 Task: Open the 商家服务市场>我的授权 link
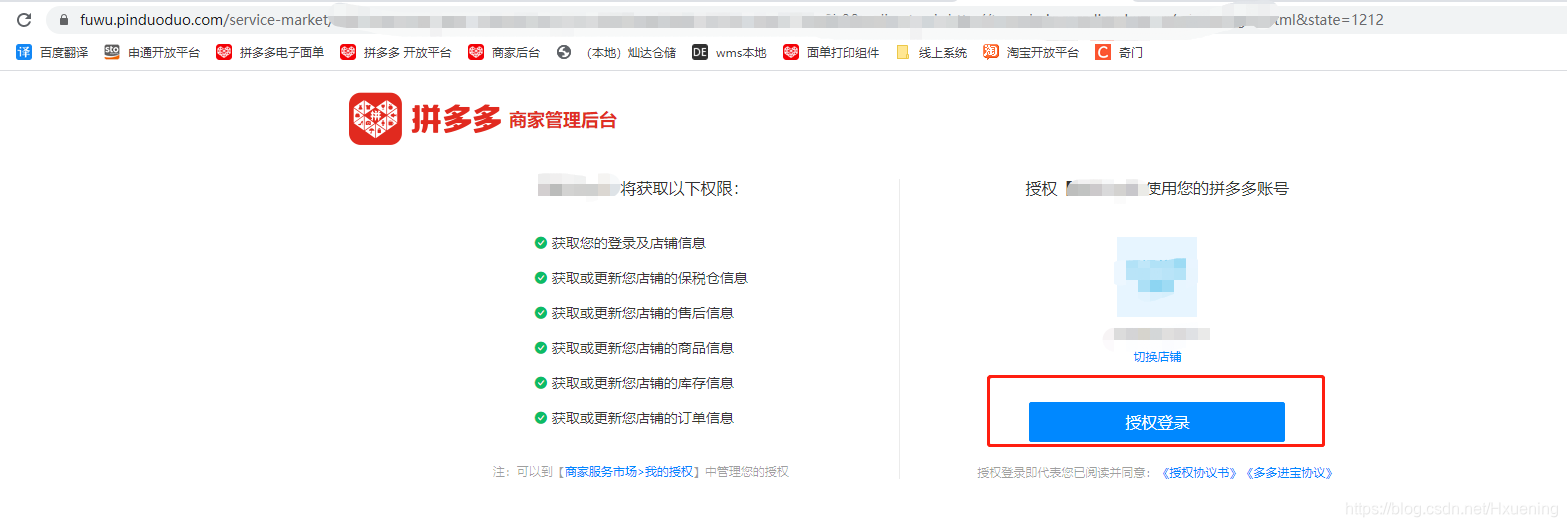click(x=630, y=472)
